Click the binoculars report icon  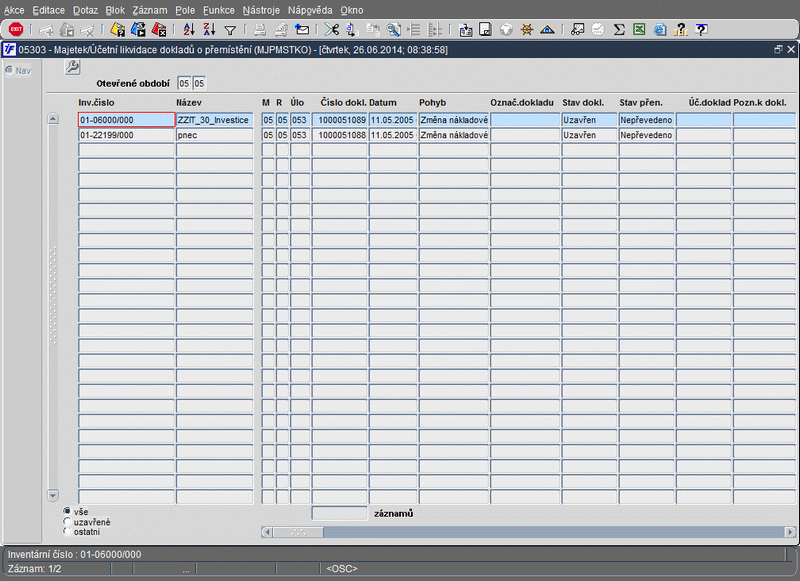578,30
